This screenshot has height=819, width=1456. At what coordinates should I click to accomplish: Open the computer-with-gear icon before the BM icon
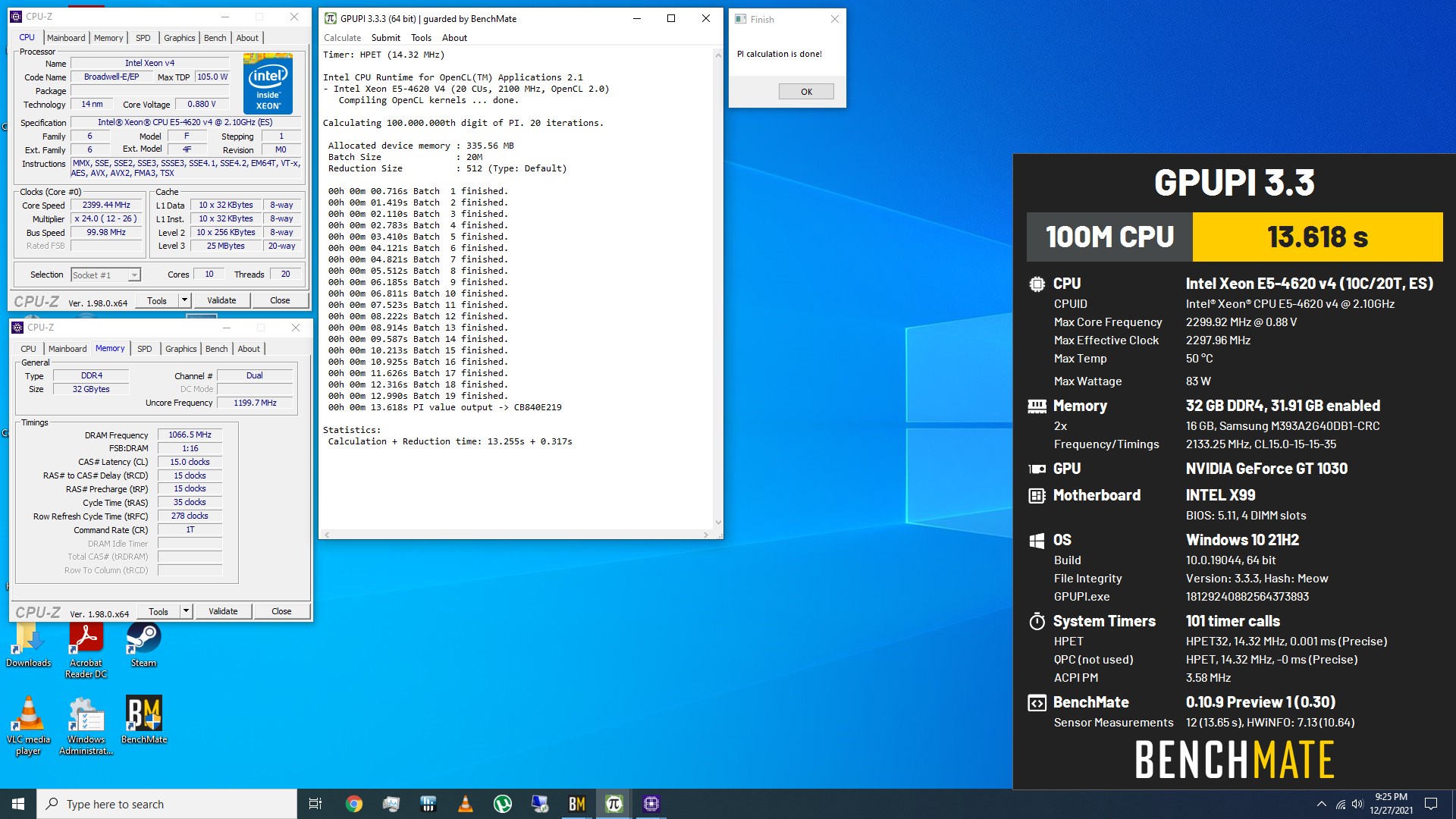click(540, 804)
